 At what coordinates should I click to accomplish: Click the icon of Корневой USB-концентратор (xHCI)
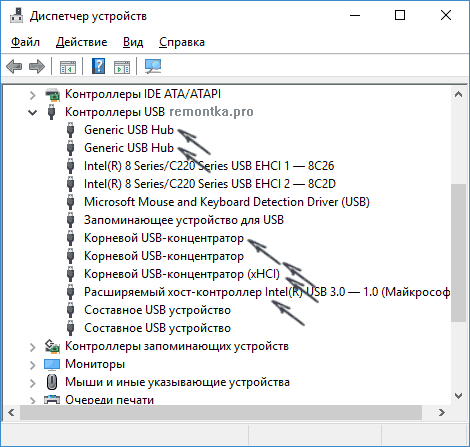click(x=70, y=274)
